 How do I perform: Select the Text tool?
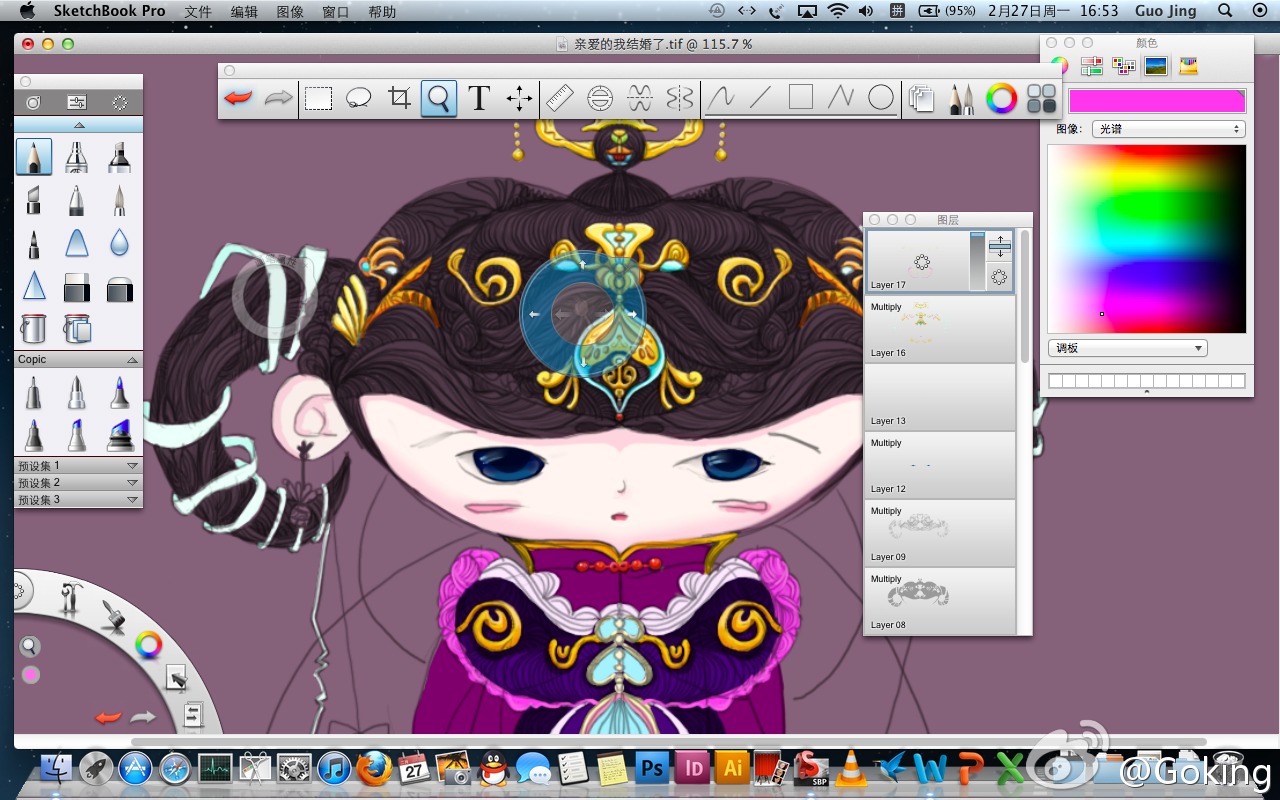click(479, 98)
